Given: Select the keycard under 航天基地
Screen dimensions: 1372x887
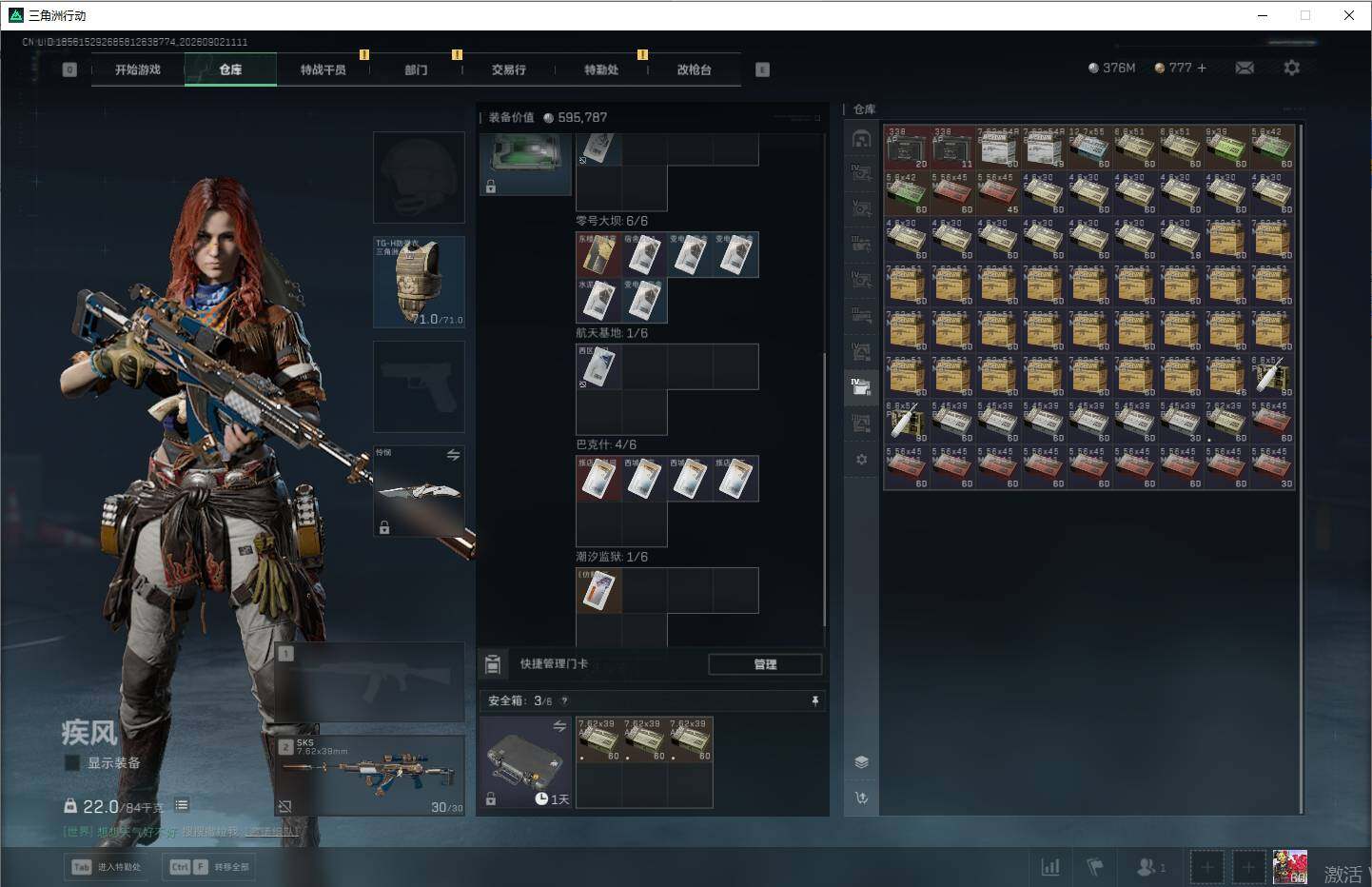Looking at the screenshot, I should pyautogui.click(x=598, y=367).
